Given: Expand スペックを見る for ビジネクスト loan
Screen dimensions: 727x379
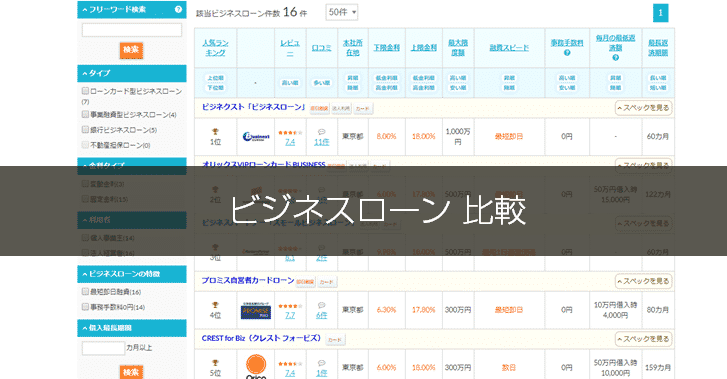Looking at the screenshot, I should (x=644, y=108).
